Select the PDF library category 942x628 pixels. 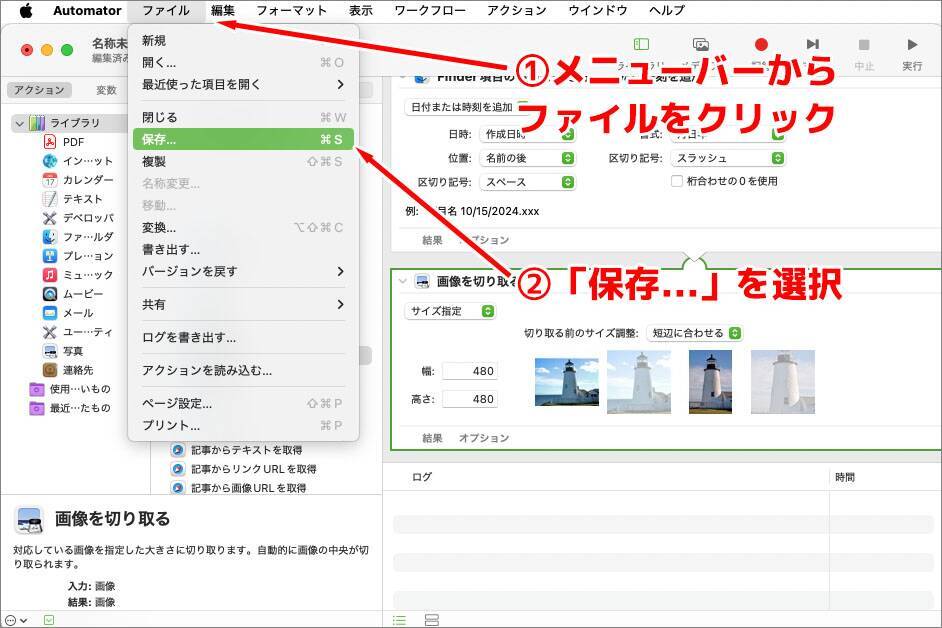tap(72, 142)
